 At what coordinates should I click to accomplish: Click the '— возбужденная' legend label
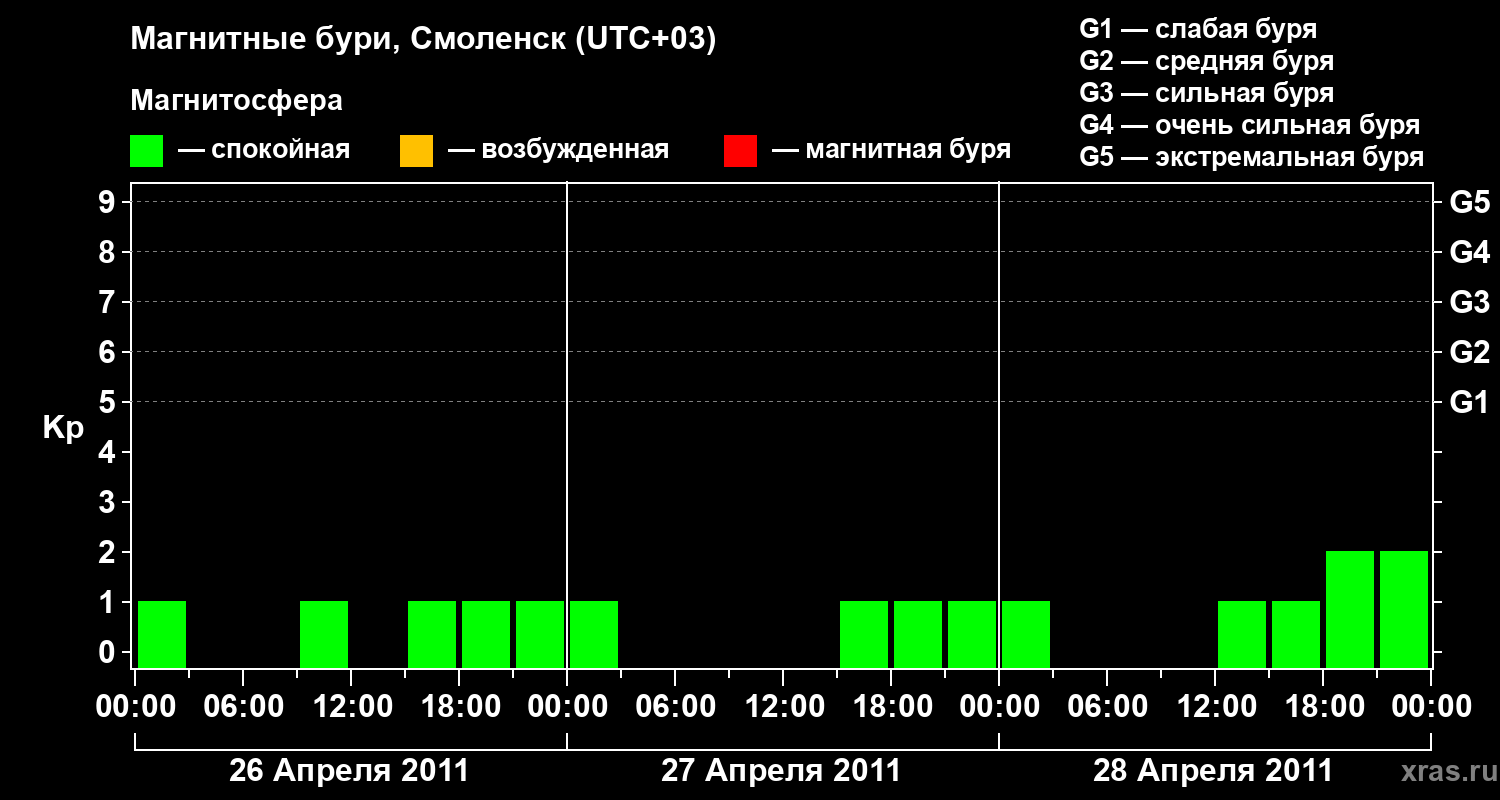558,151
